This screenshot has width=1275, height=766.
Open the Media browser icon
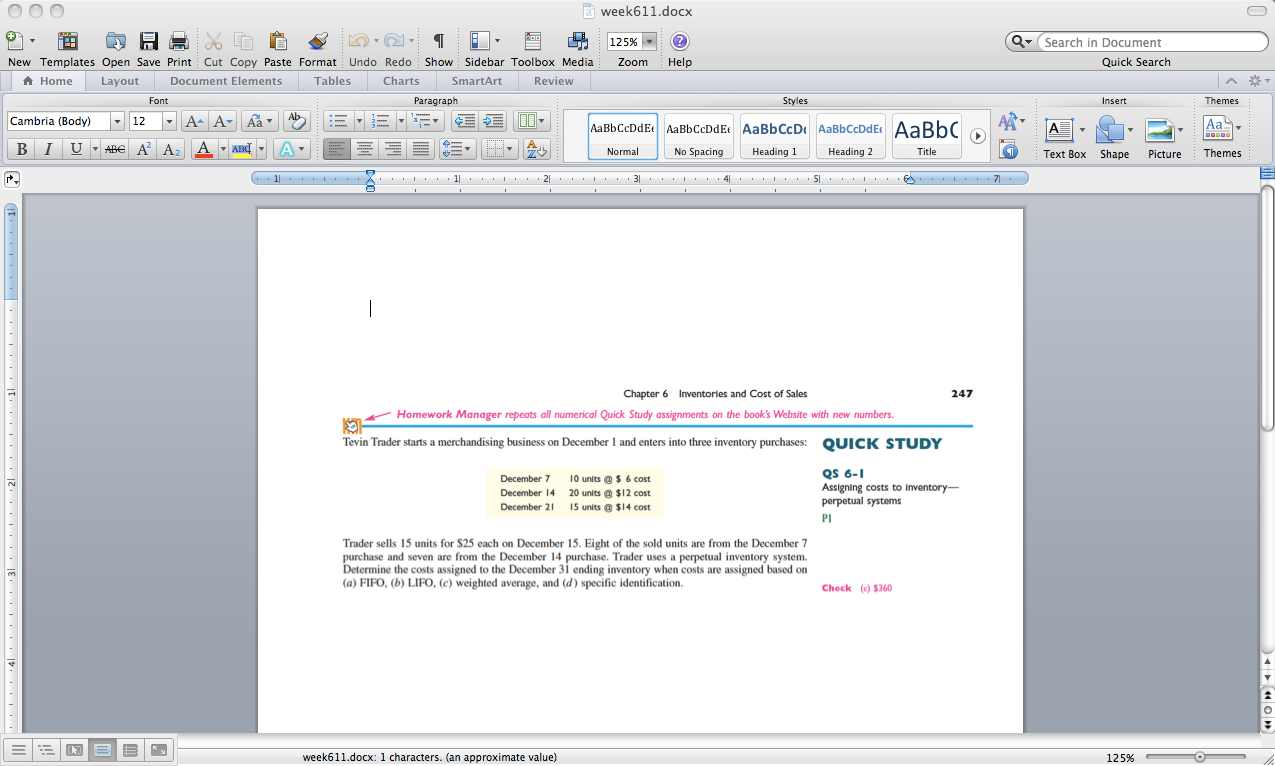tap(578, 41)
